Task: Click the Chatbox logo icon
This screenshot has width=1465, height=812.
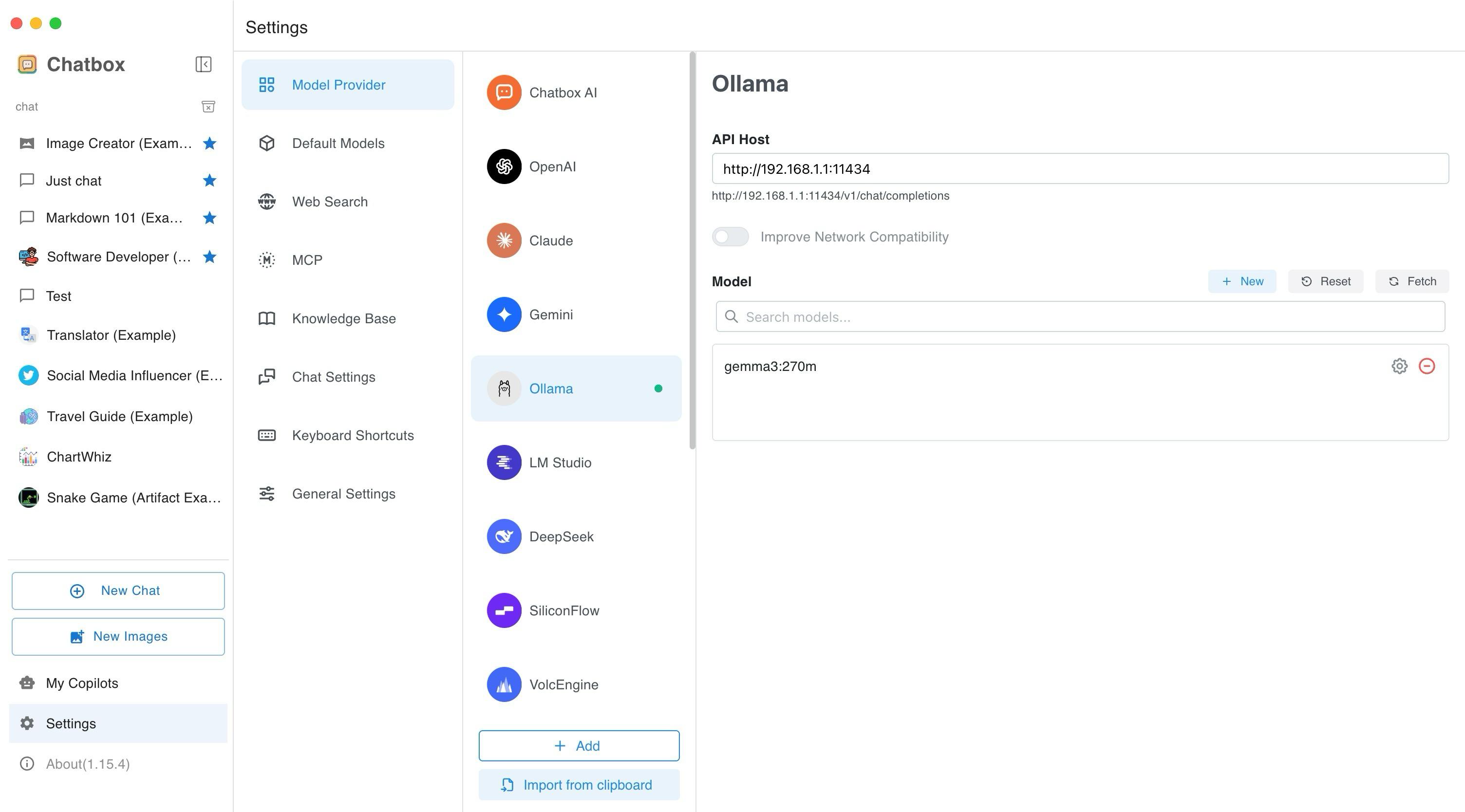Action: point(27,64)
